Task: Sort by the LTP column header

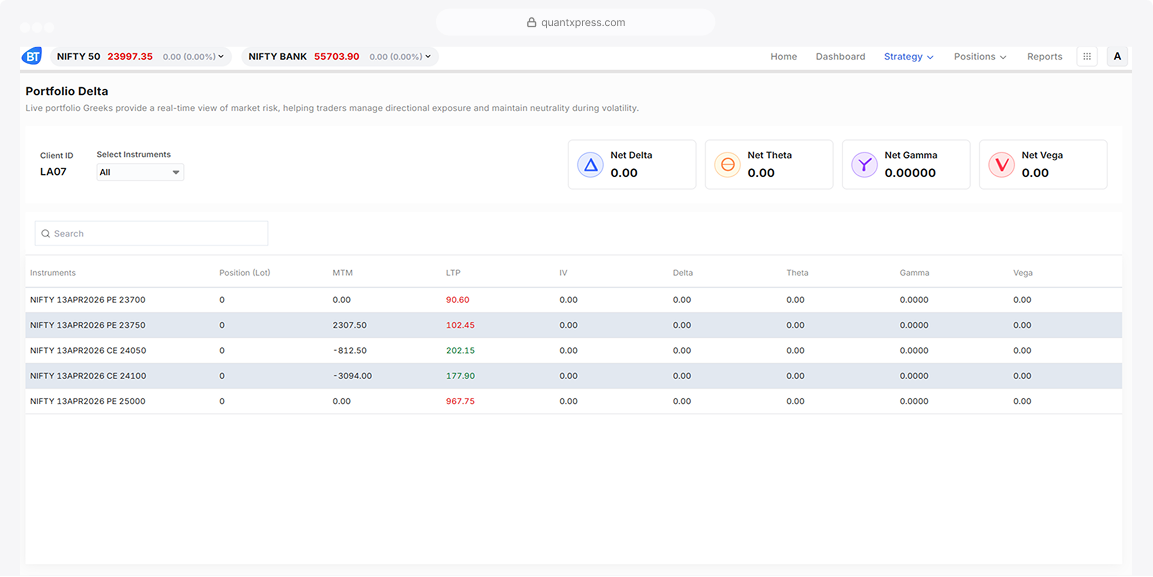Action: click(x=453, y=273)
